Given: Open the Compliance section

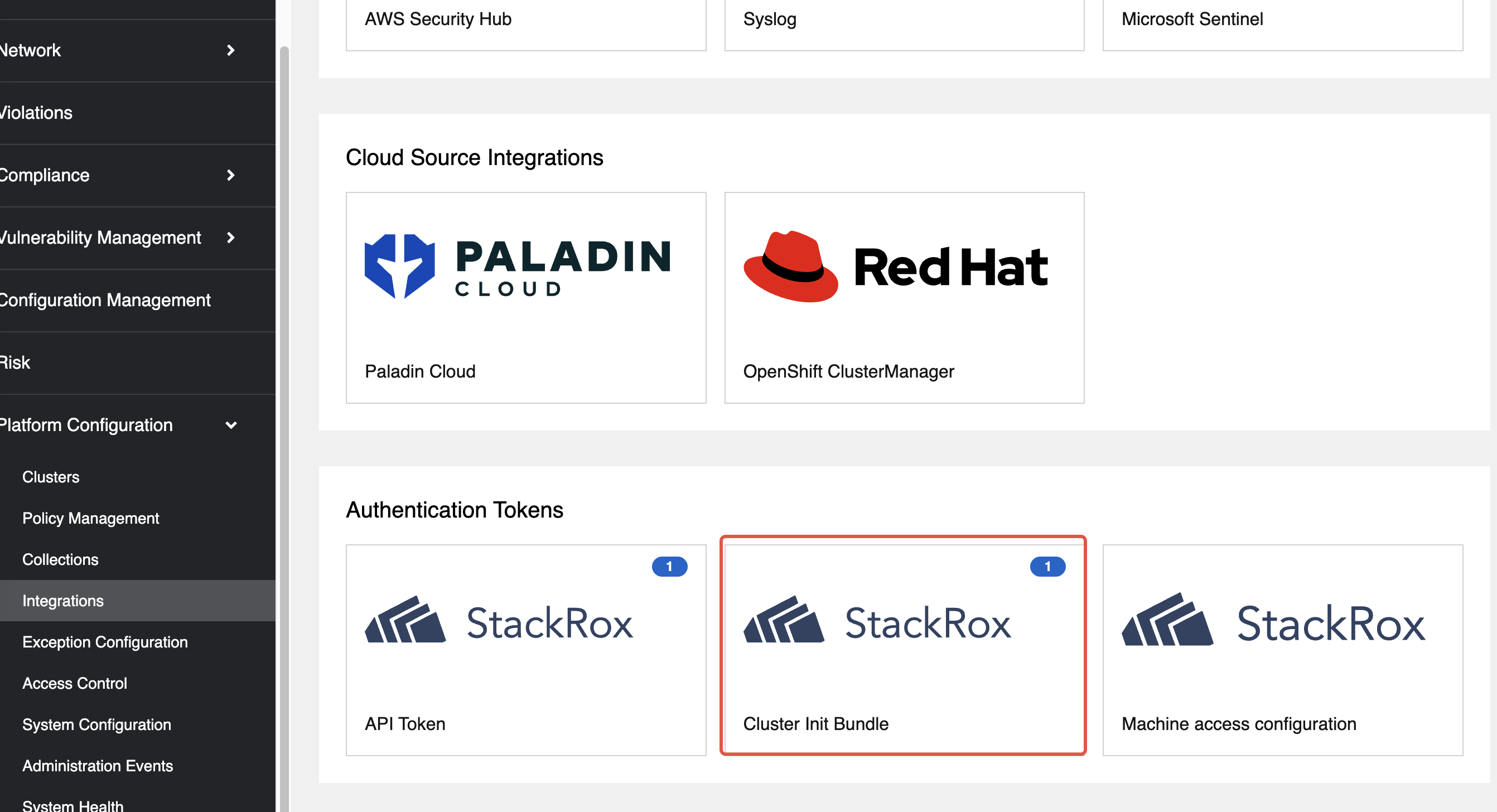Looking at the screenshot, I should click(138, 175).
